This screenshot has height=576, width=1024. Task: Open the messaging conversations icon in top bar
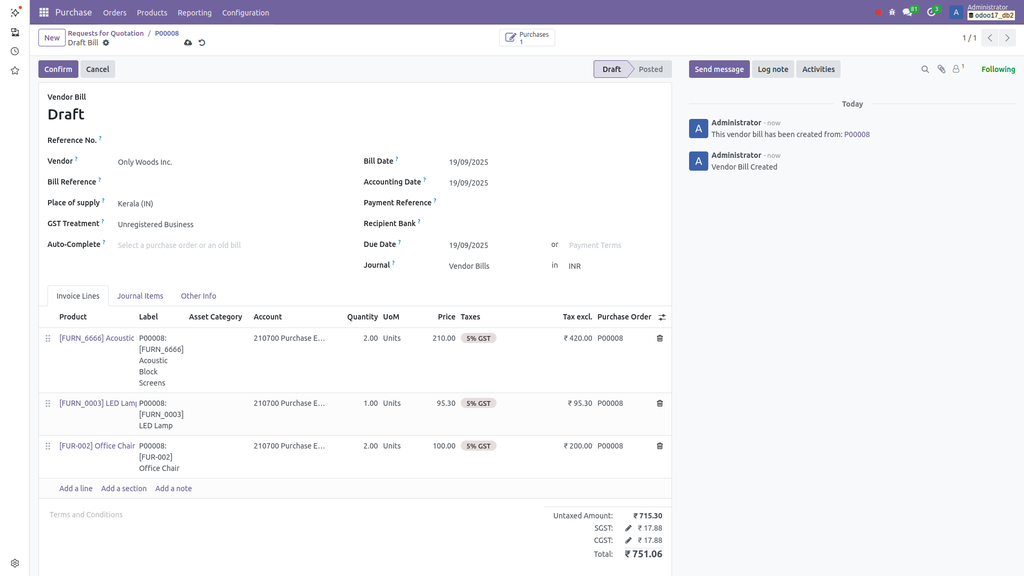[x=908, y=12]
